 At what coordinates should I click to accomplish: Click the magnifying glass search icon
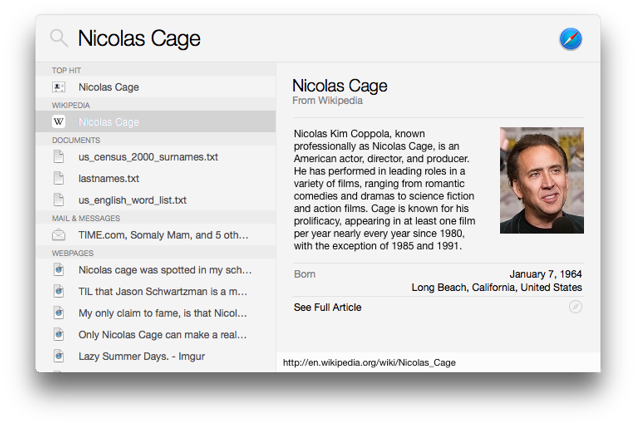[x=59, y=39]
